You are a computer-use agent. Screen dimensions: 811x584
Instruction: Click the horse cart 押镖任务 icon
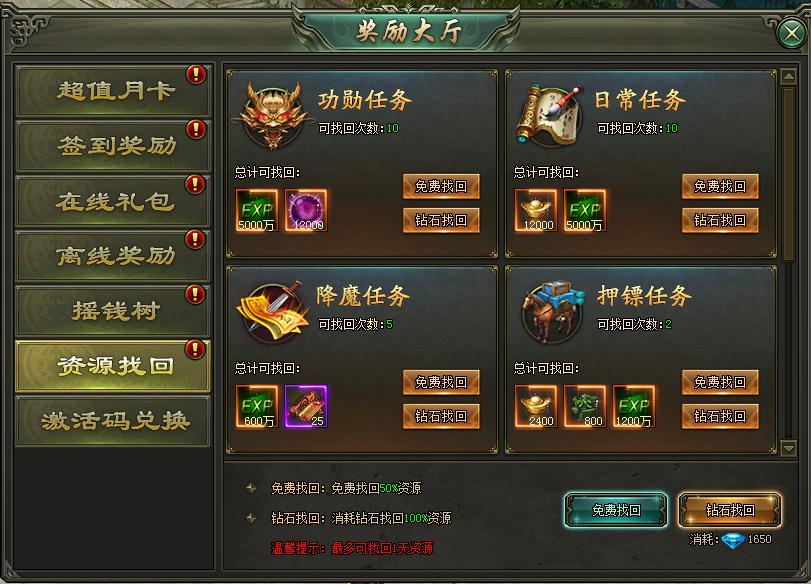tap(550, 311)
